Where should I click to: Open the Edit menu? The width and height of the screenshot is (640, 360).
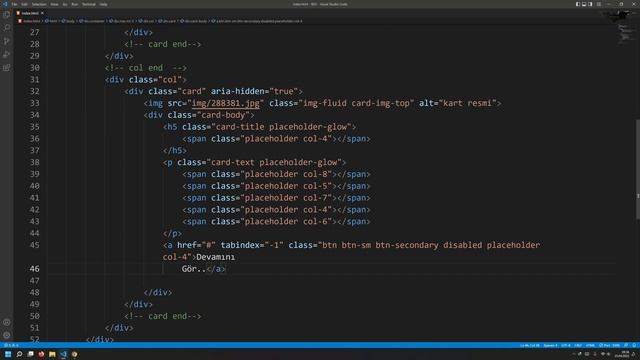point(24,4)
